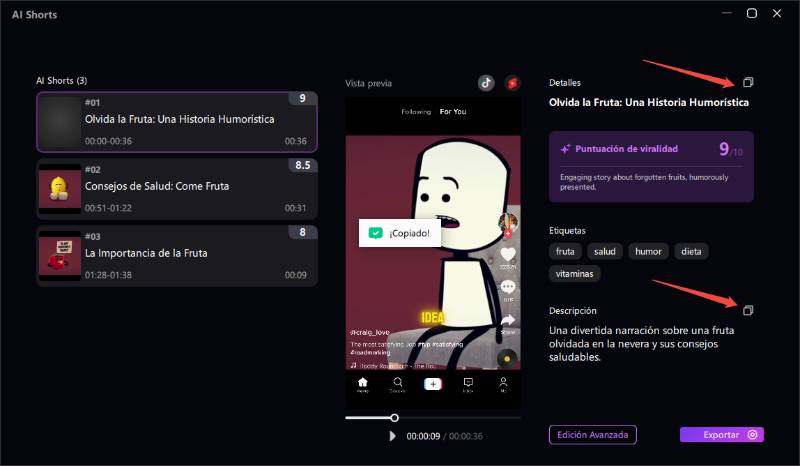Screen dimensions: 800x466
Task: Select short #01 Olvida la Fruta
Action: point(176,120)
